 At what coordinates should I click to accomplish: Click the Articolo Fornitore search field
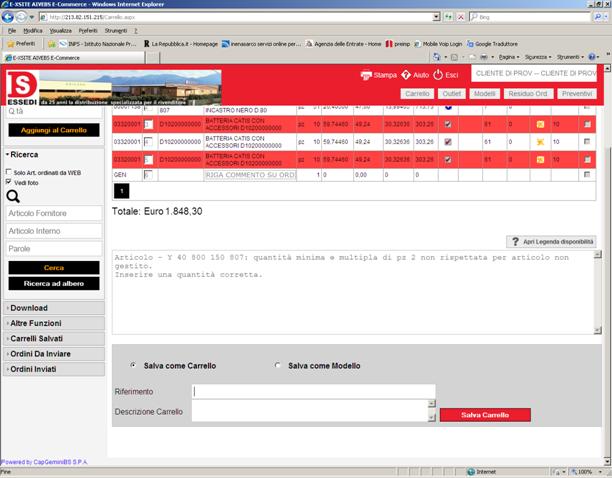[x=52, y=213]
